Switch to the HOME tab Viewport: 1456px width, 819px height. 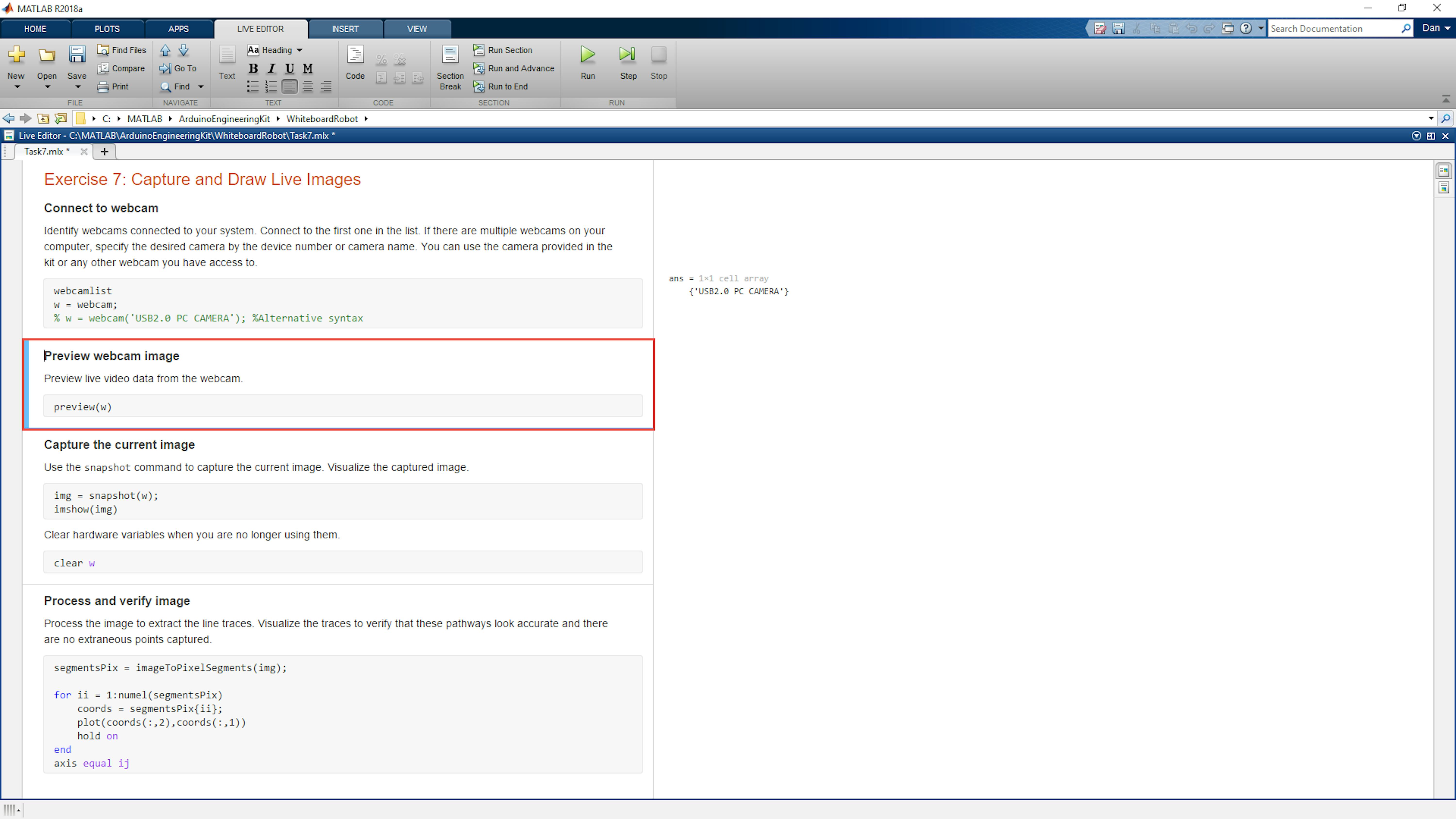pyautogui.click(x=35, y=29)
